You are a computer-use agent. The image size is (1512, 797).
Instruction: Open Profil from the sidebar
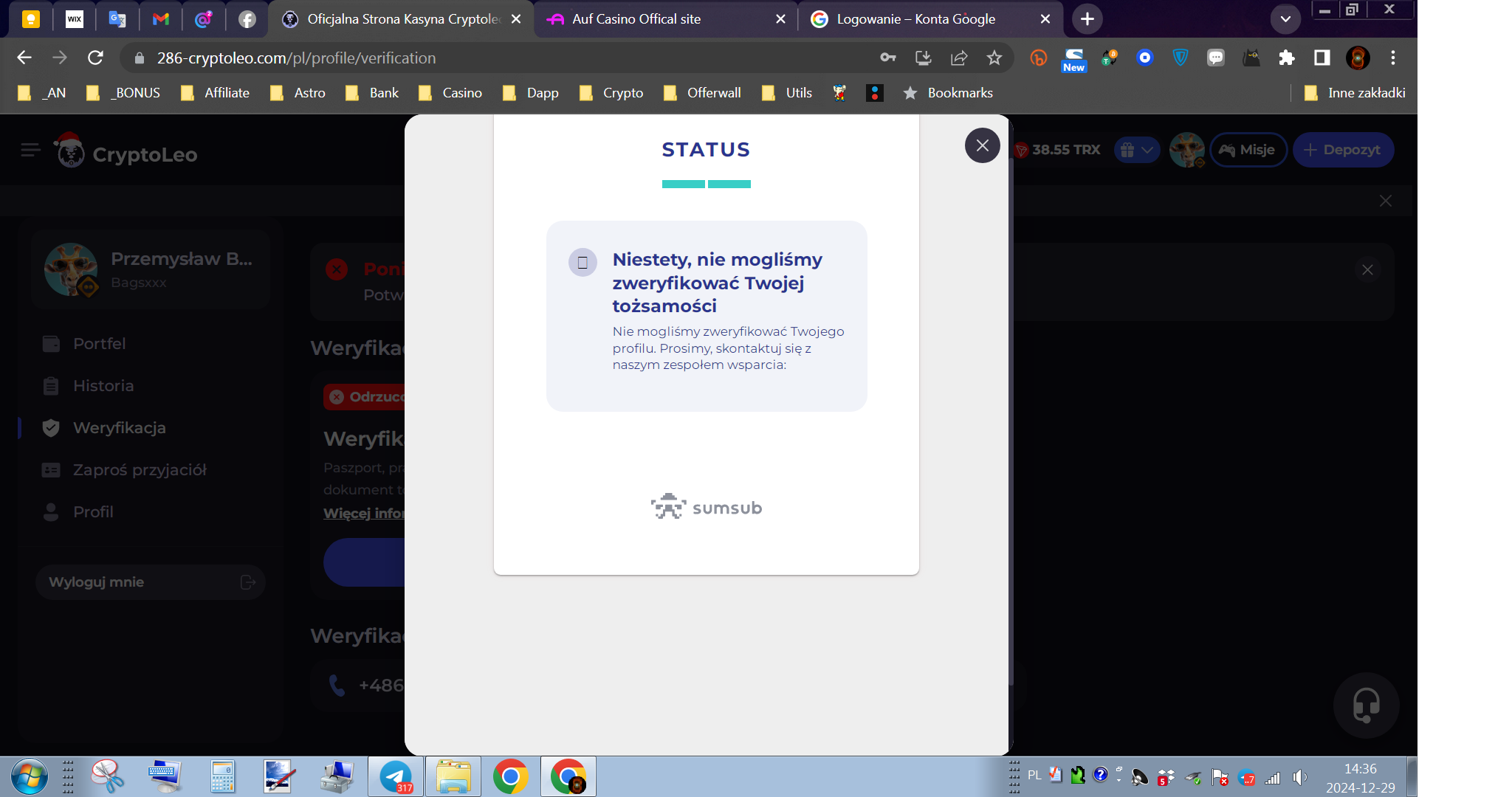pos(93,511)
